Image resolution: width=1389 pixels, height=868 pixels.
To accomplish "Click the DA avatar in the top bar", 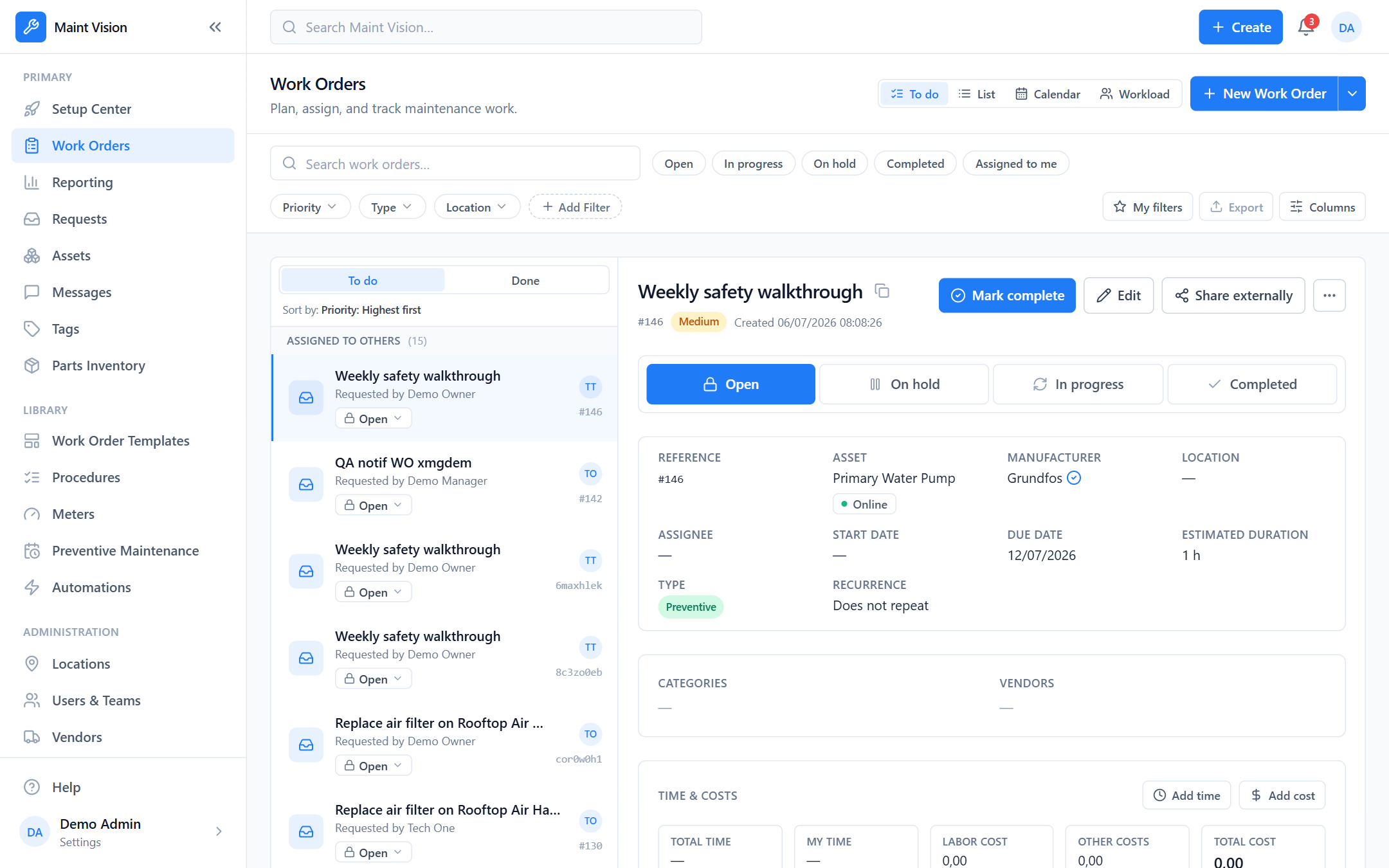I will (x=1347, y=28).
